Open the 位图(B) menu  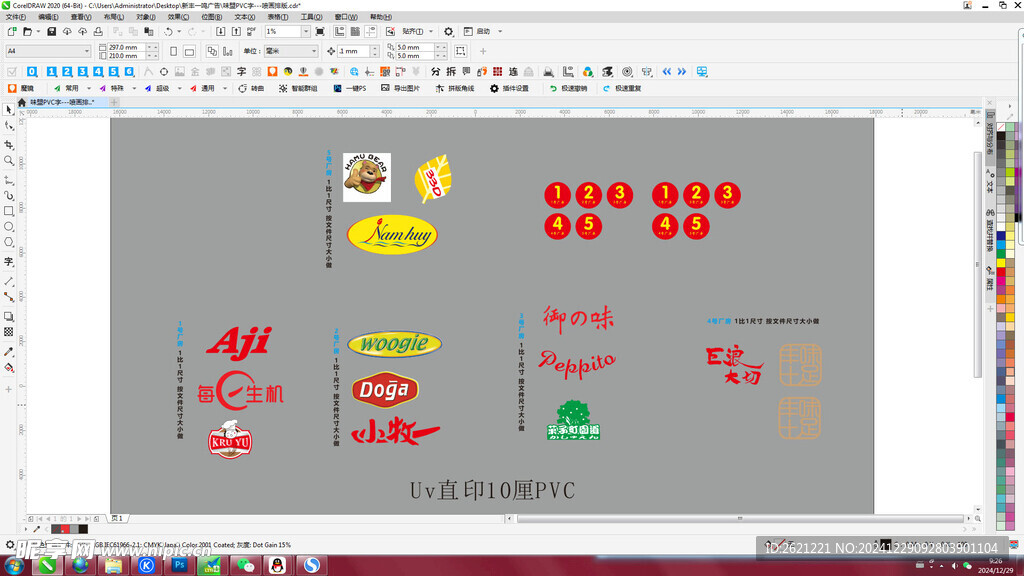[x=211, y=17]
